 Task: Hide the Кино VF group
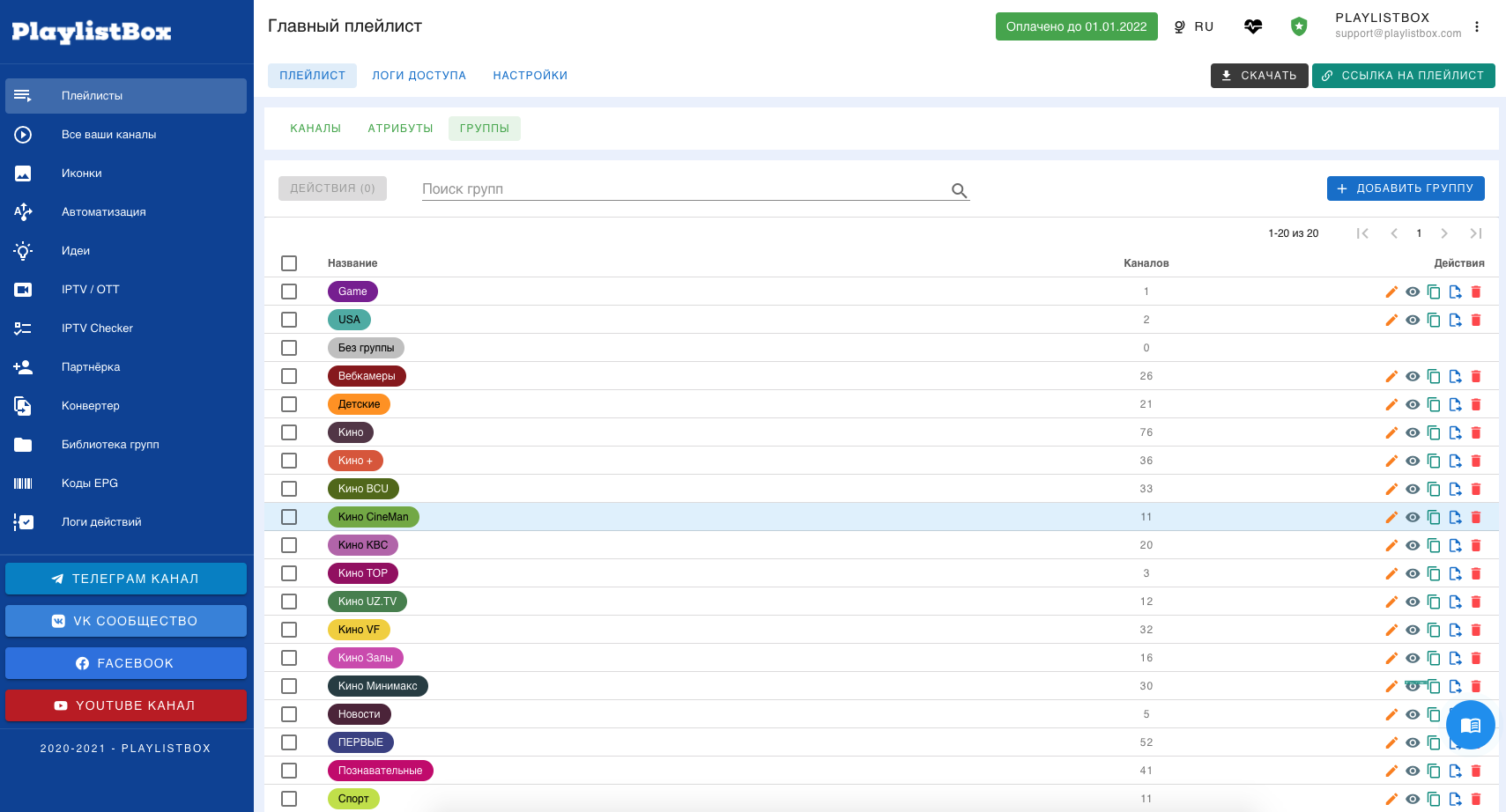coord(1413,630)
